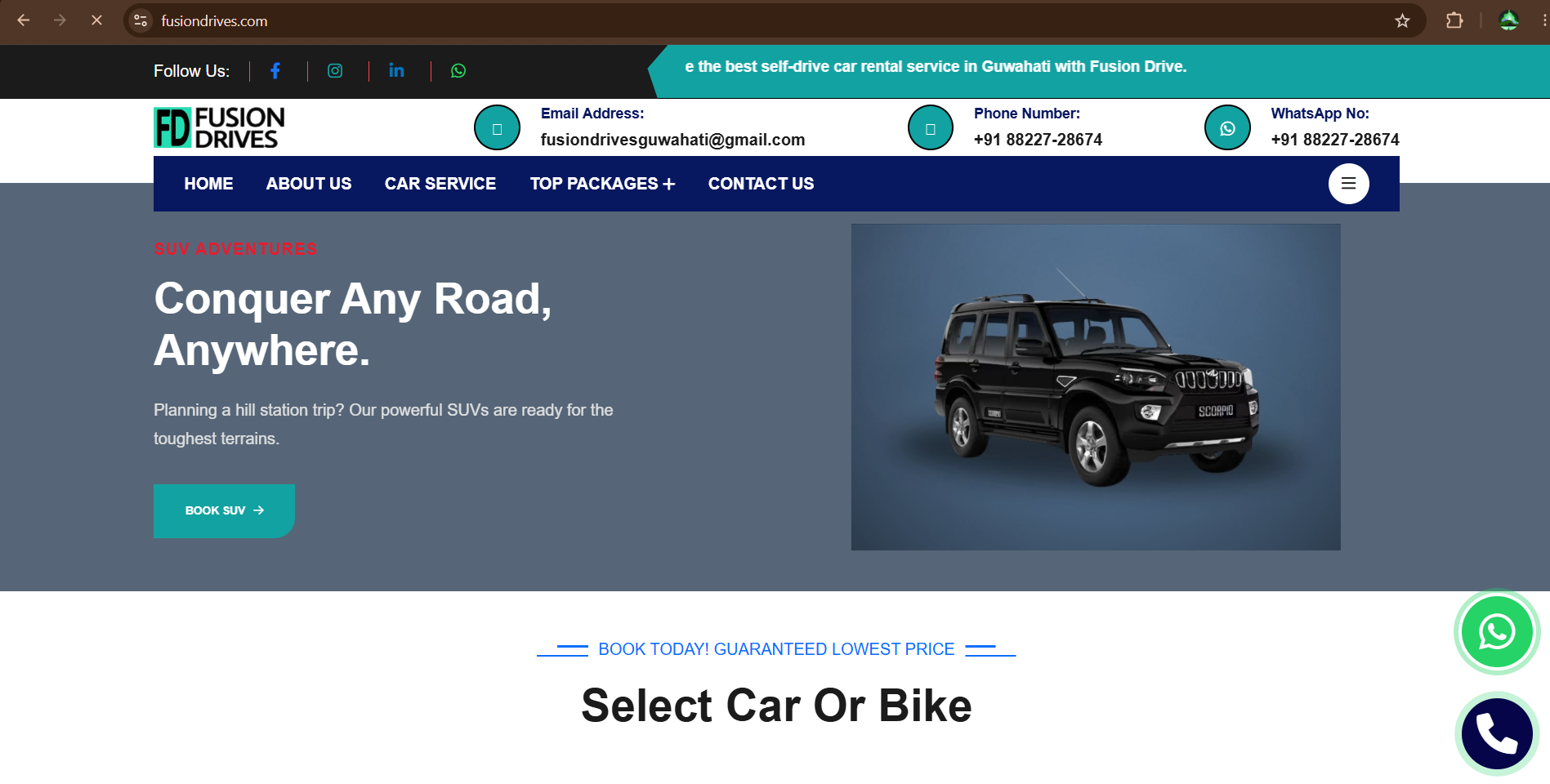
Task: Expand the TOP PACKAGES dropdown menu
Action: [x=602, y=184]
